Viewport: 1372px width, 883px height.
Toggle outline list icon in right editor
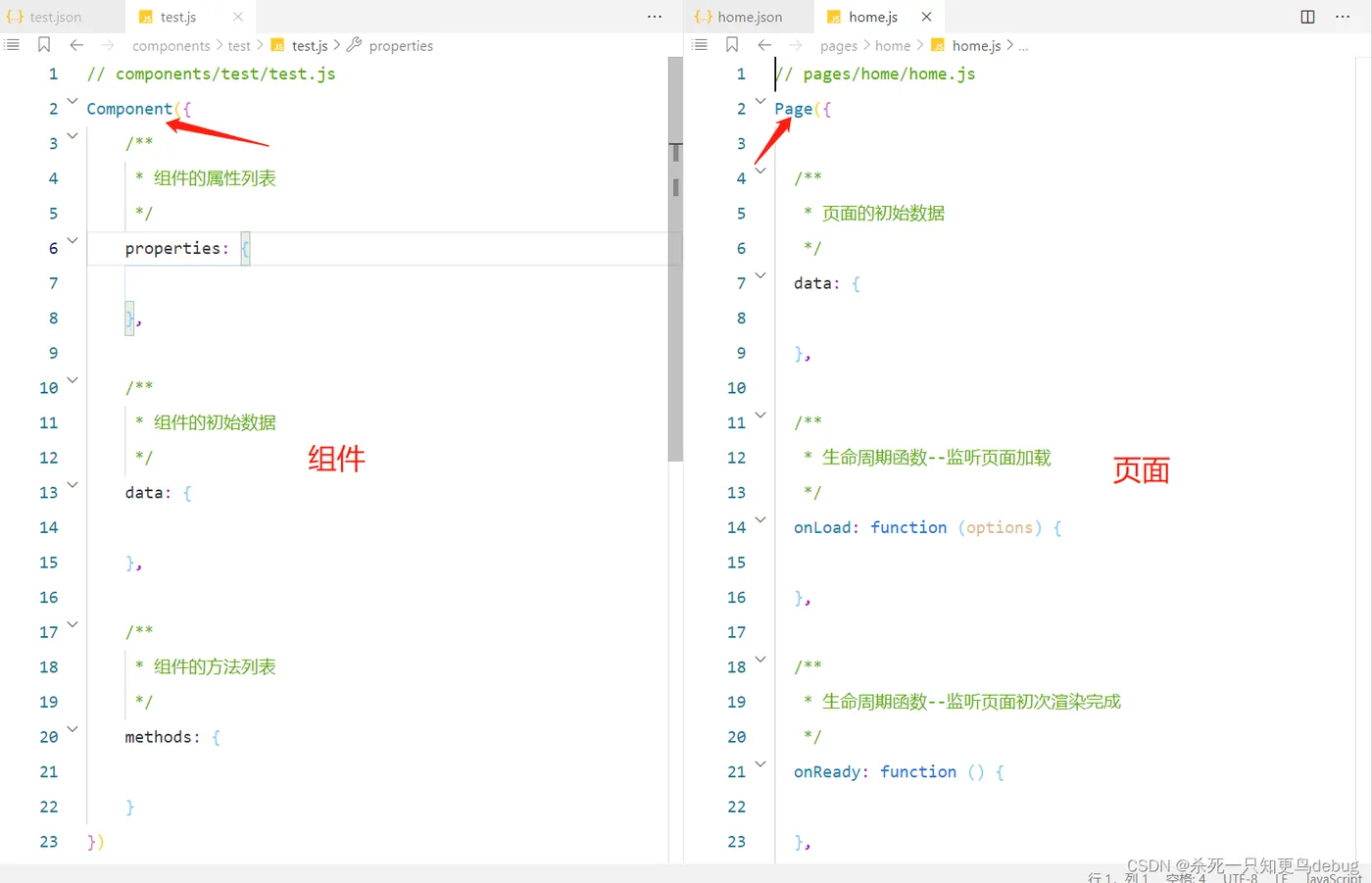[x=700, y=45]
